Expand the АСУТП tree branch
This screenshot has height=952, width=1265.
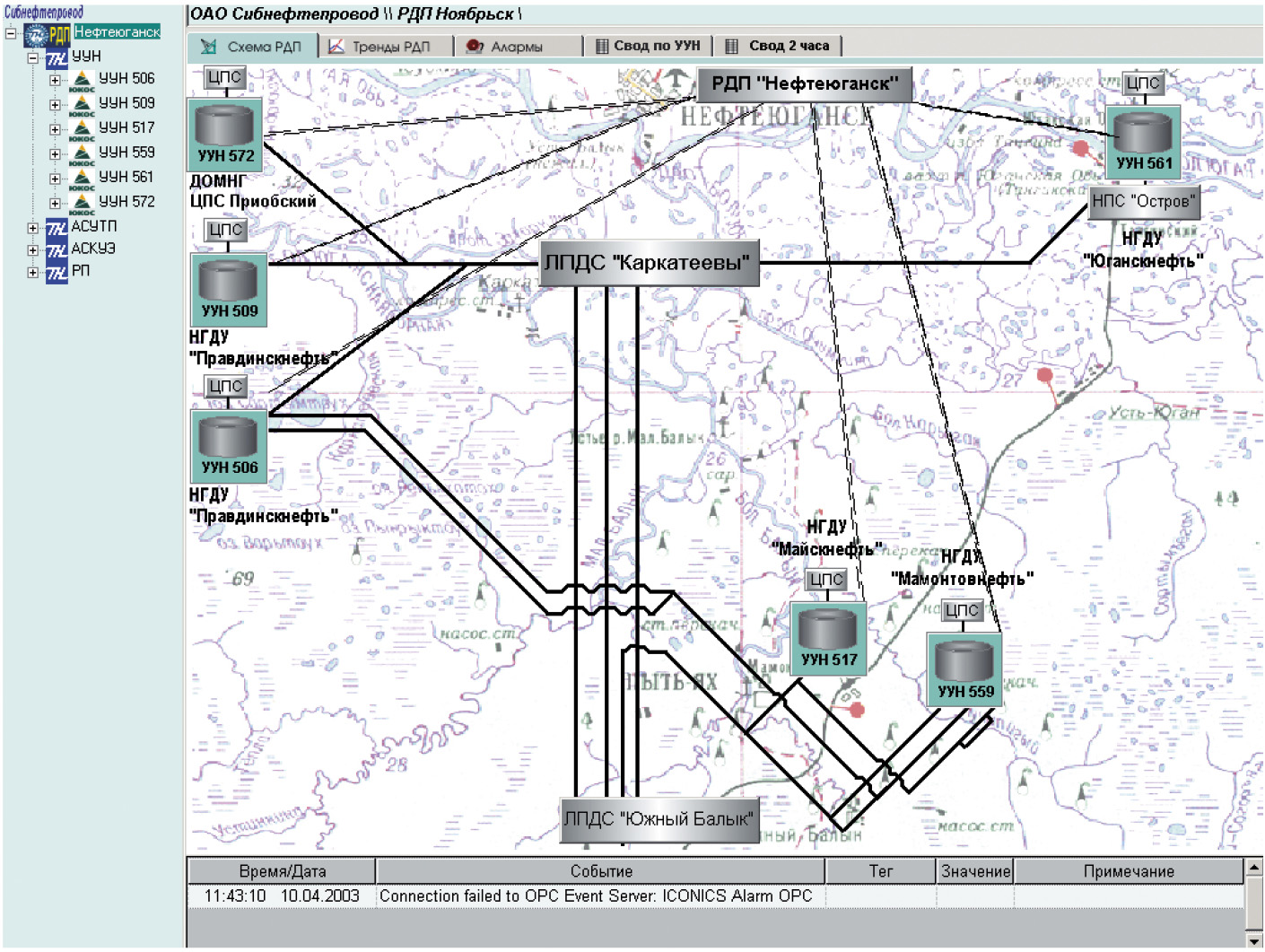[33, 228]
